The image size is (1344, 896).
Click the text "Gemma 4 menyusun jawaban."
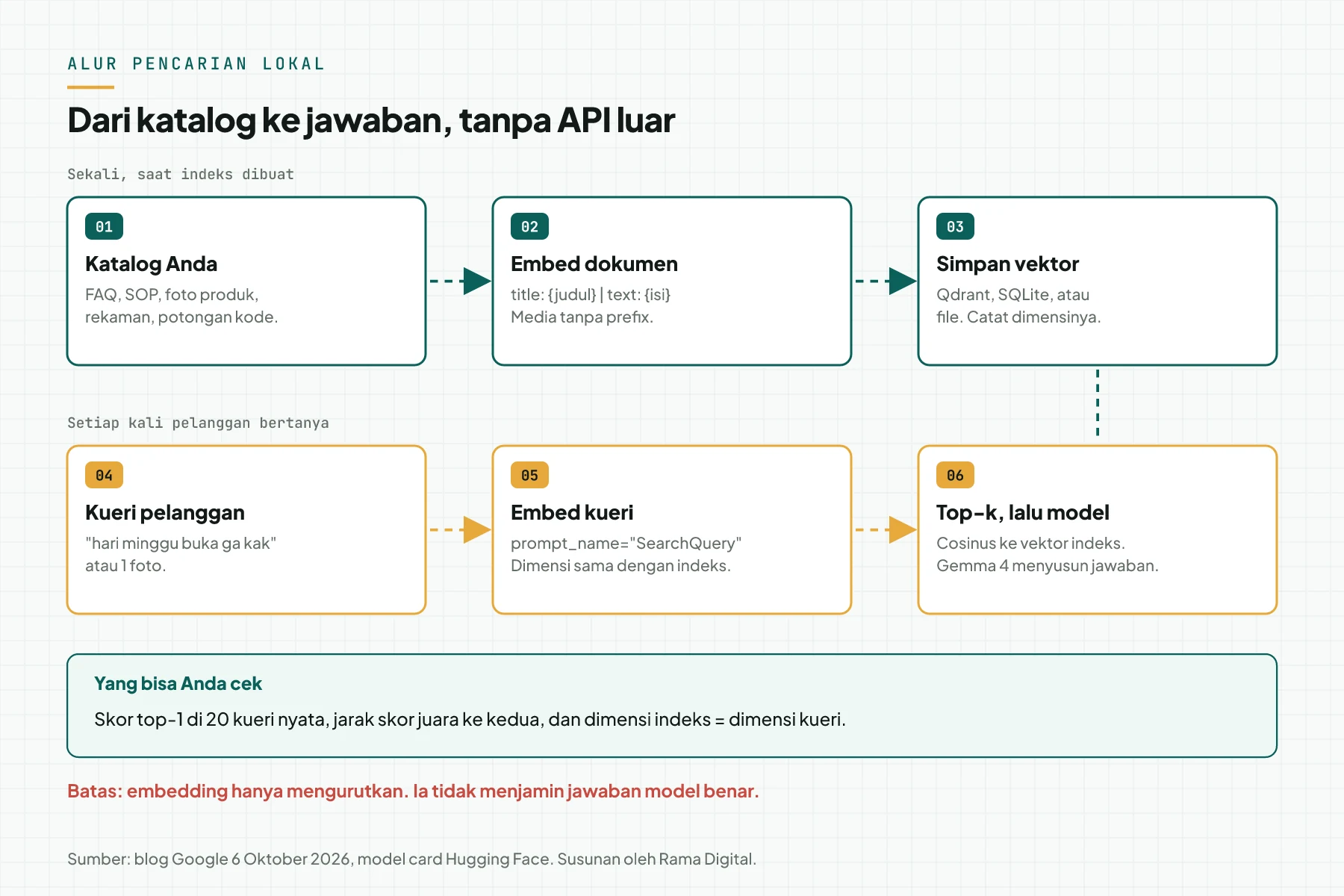[1048, 566]
